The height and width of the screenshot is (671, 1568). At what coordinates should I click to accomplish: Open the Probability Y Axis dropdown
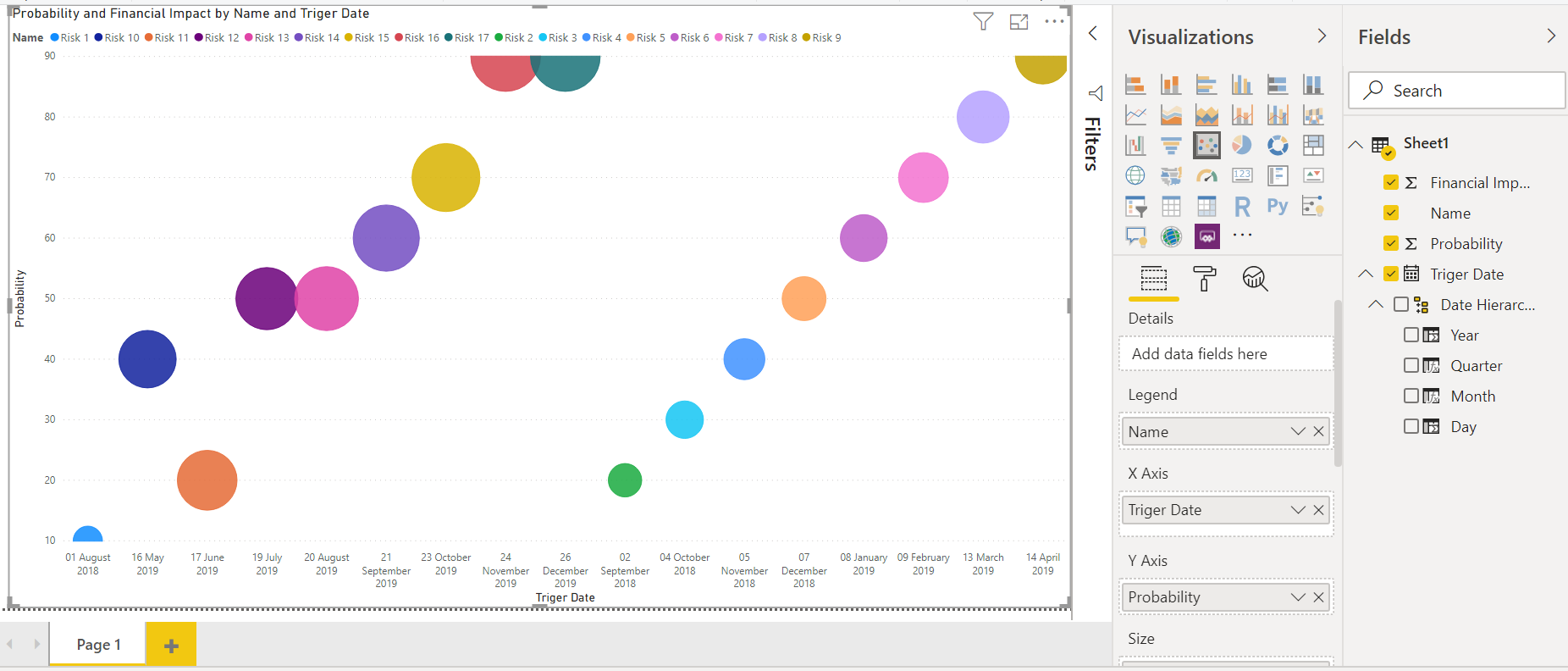tap(1298, 596)
